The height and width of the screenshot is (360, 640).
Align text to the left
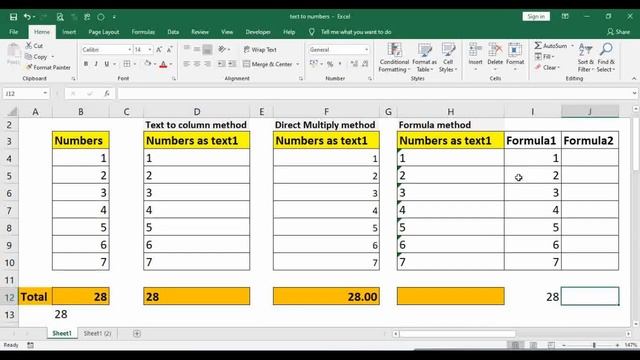pyautogui.click(x=187, y=64)
